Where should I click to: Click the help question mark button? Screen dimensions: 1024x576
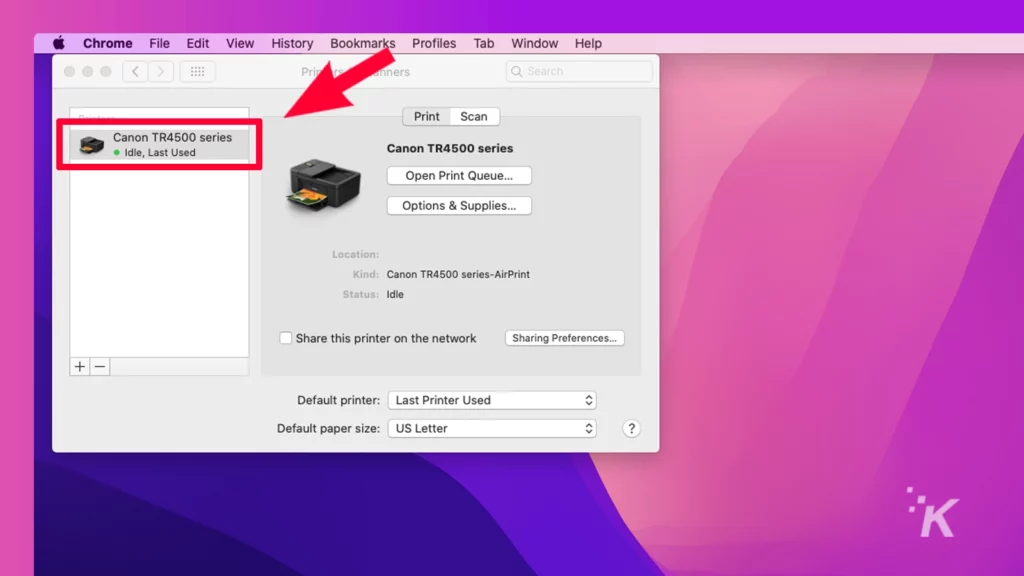pyautogui.click(x=632, y=428)
